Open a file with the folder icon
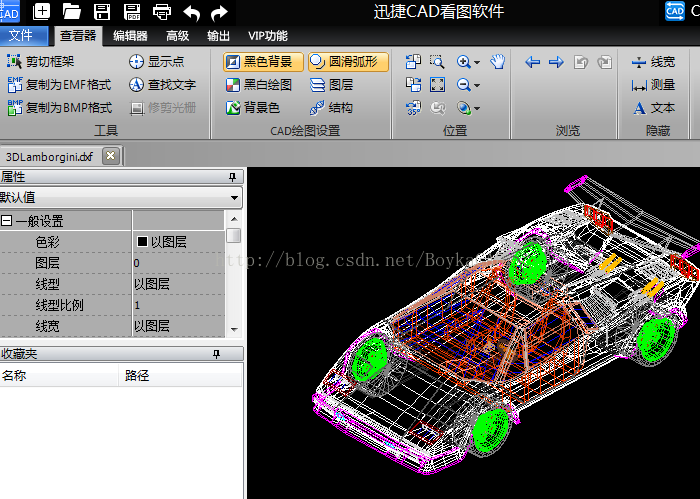Image resolution: width=700 pixels, height=499 pixels. (71, 11)
